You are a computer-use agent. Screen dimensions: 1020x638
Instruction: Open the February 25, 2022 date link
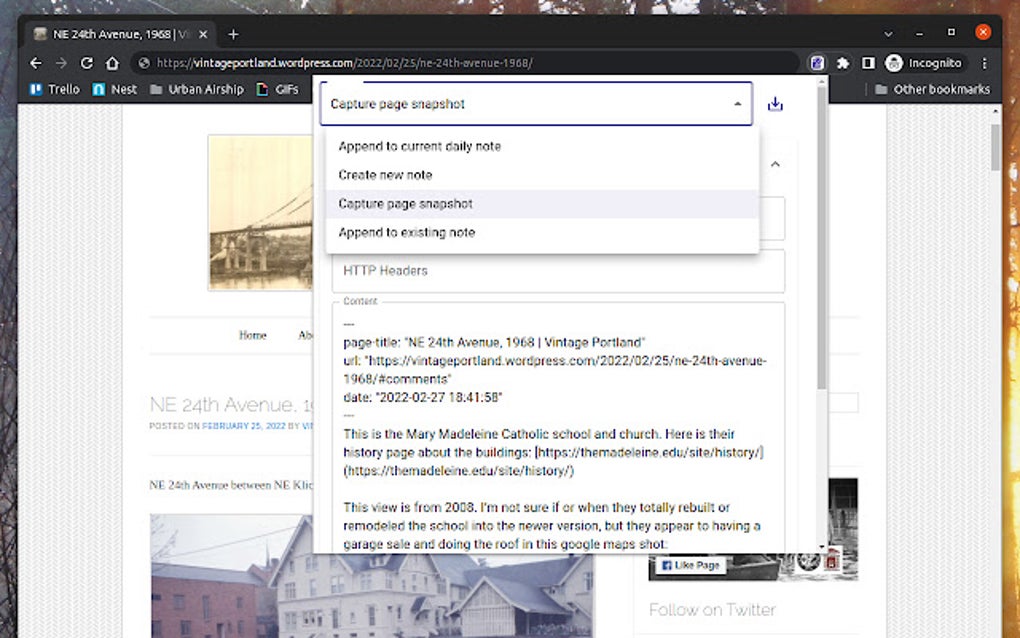[x=243, y=426]
